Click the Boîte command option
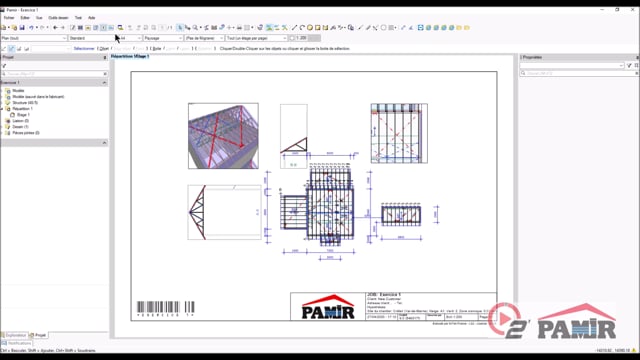The height and width of the screenshot is (360, 640). [157, 49]
